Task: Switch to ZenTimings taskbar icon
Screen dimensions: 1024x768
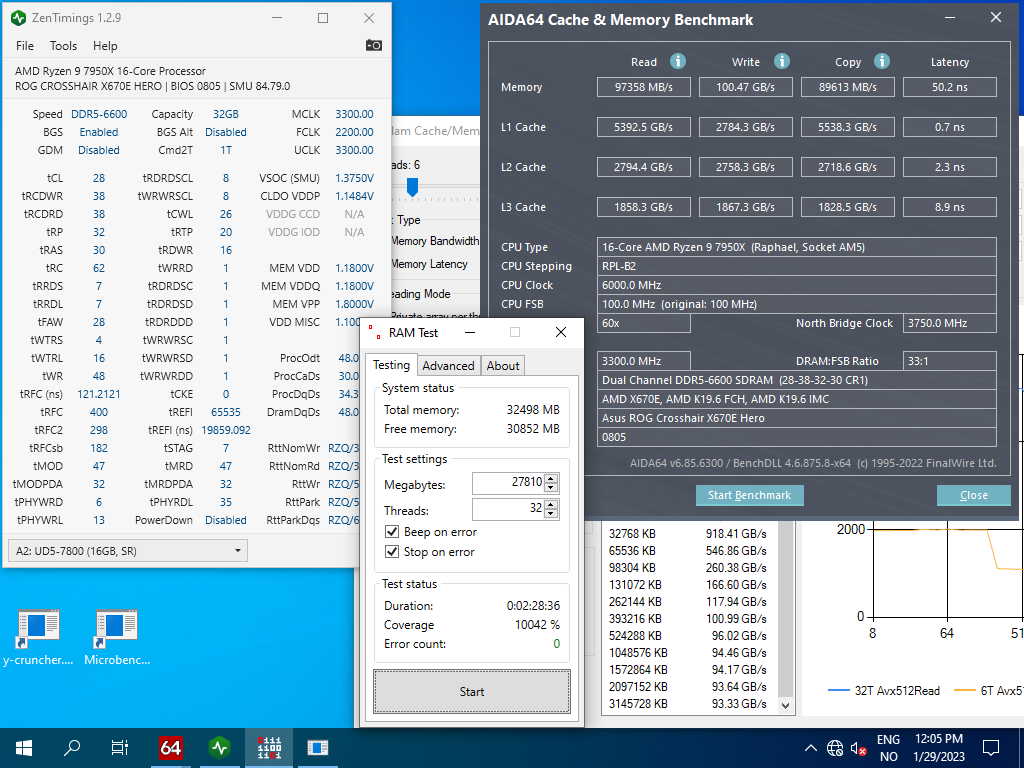Action: coord(219,748)
